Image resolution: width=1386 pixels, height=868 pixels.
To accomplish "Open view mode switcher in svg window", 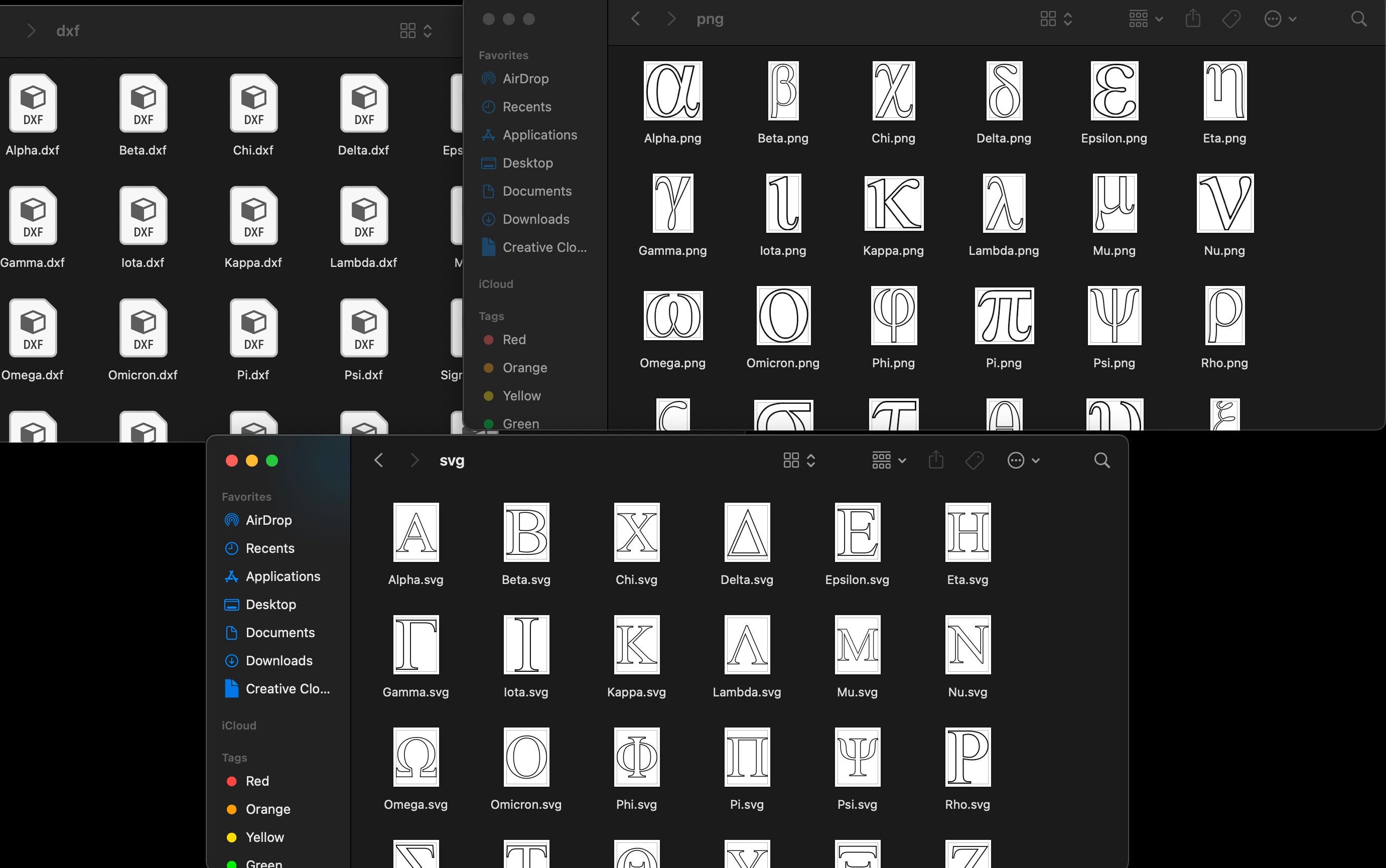I will [799, 461].
